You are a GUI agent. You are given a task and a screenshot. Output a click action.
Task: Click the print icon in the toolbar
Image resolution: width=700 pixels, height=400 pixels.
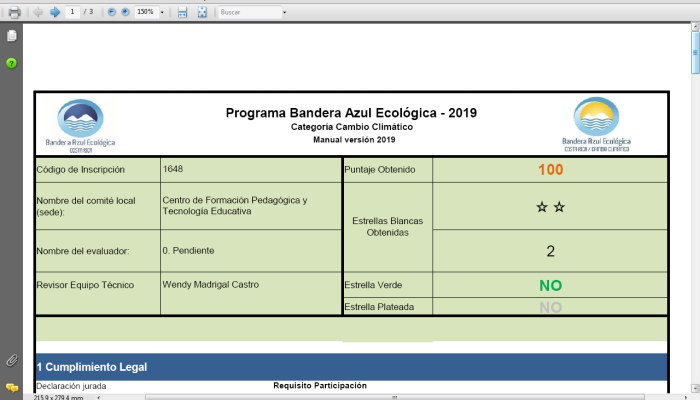[x=14, y=12]
